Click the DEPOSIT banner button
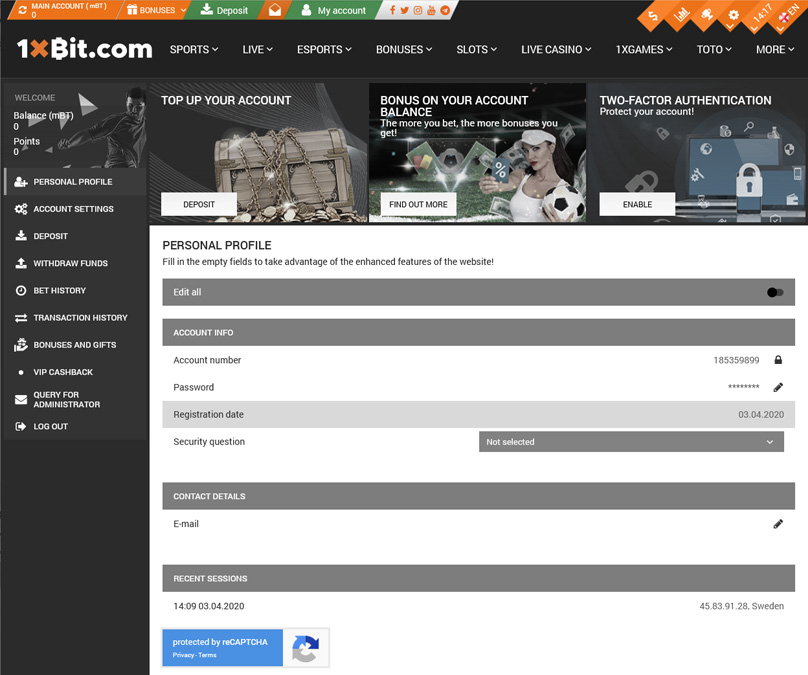The image size is (808, 675). point(199,205)
